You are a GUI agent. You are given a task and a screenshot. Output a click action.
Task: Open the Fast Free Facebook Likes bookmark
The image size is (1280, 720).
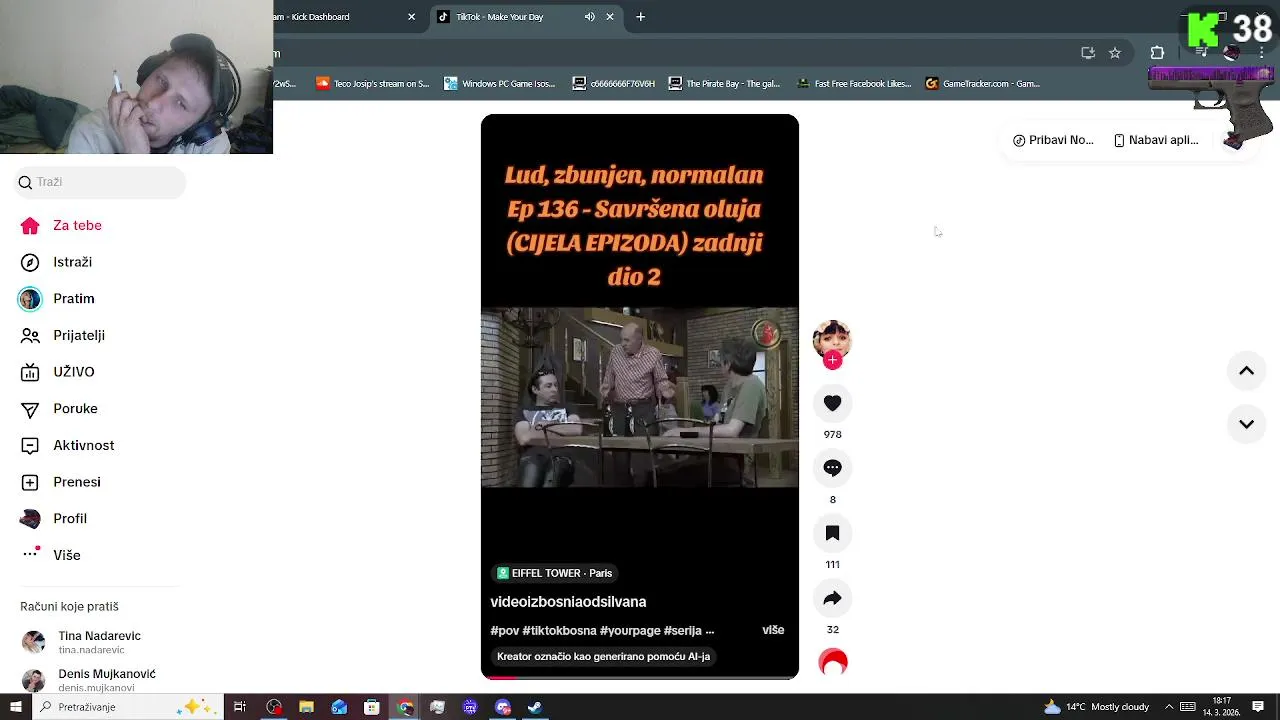tap(853, 84)
